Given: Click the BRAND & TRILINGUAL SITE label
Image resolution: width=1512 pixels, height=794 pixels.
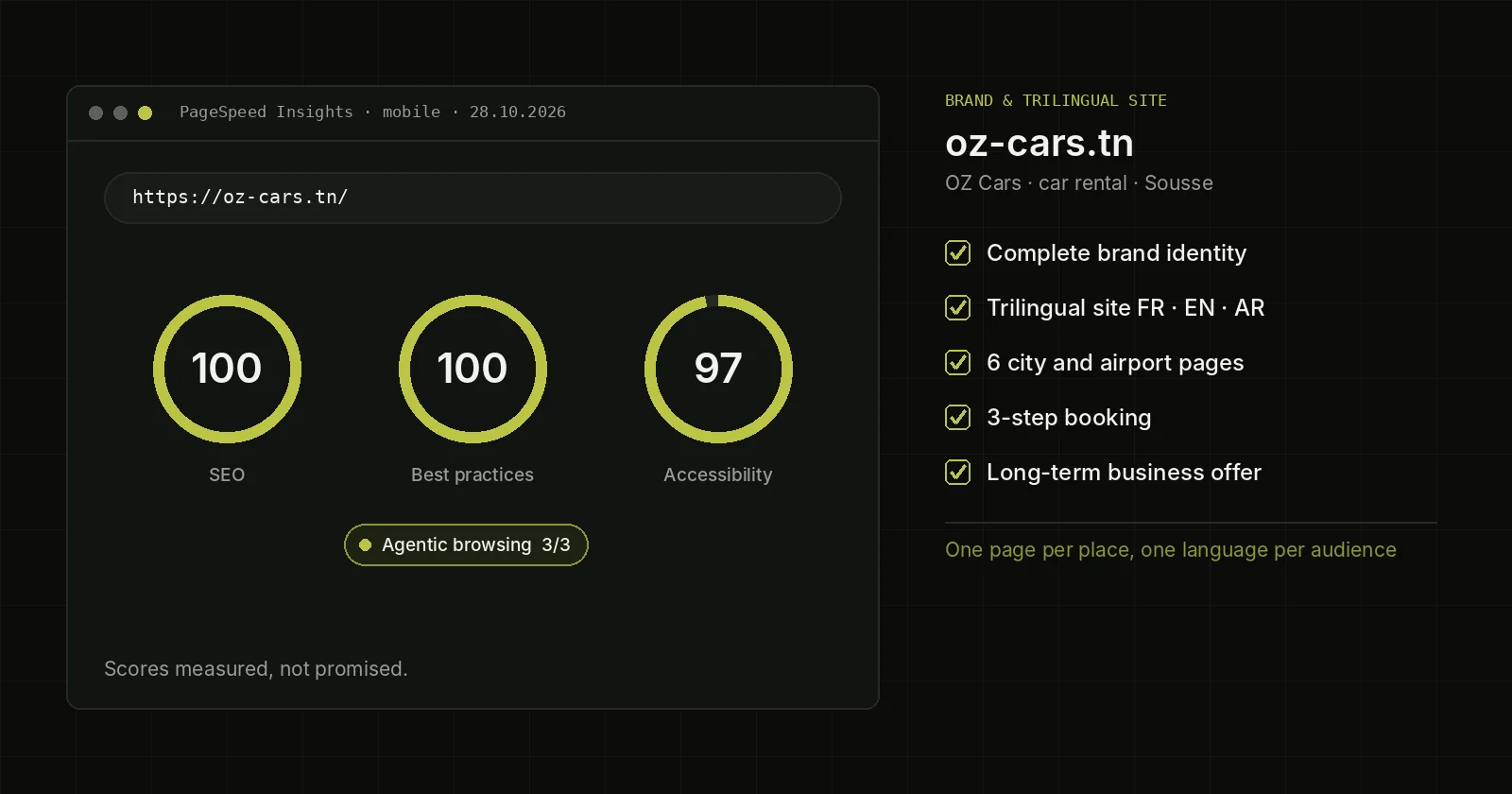Looking at the screenshot, I should (x=1056, y=100).
